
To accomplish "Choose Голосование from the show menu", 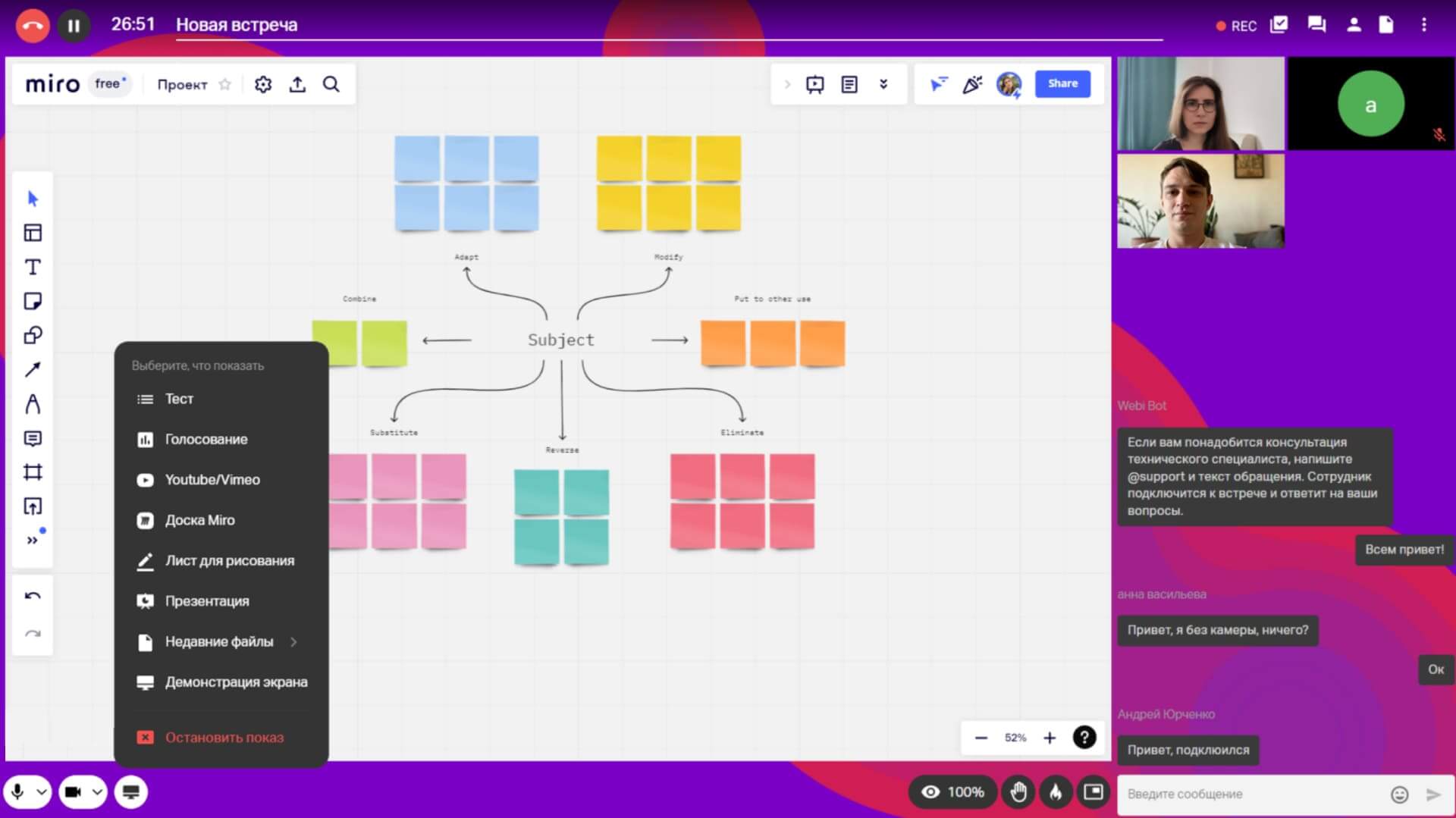I will coord(206,440).
